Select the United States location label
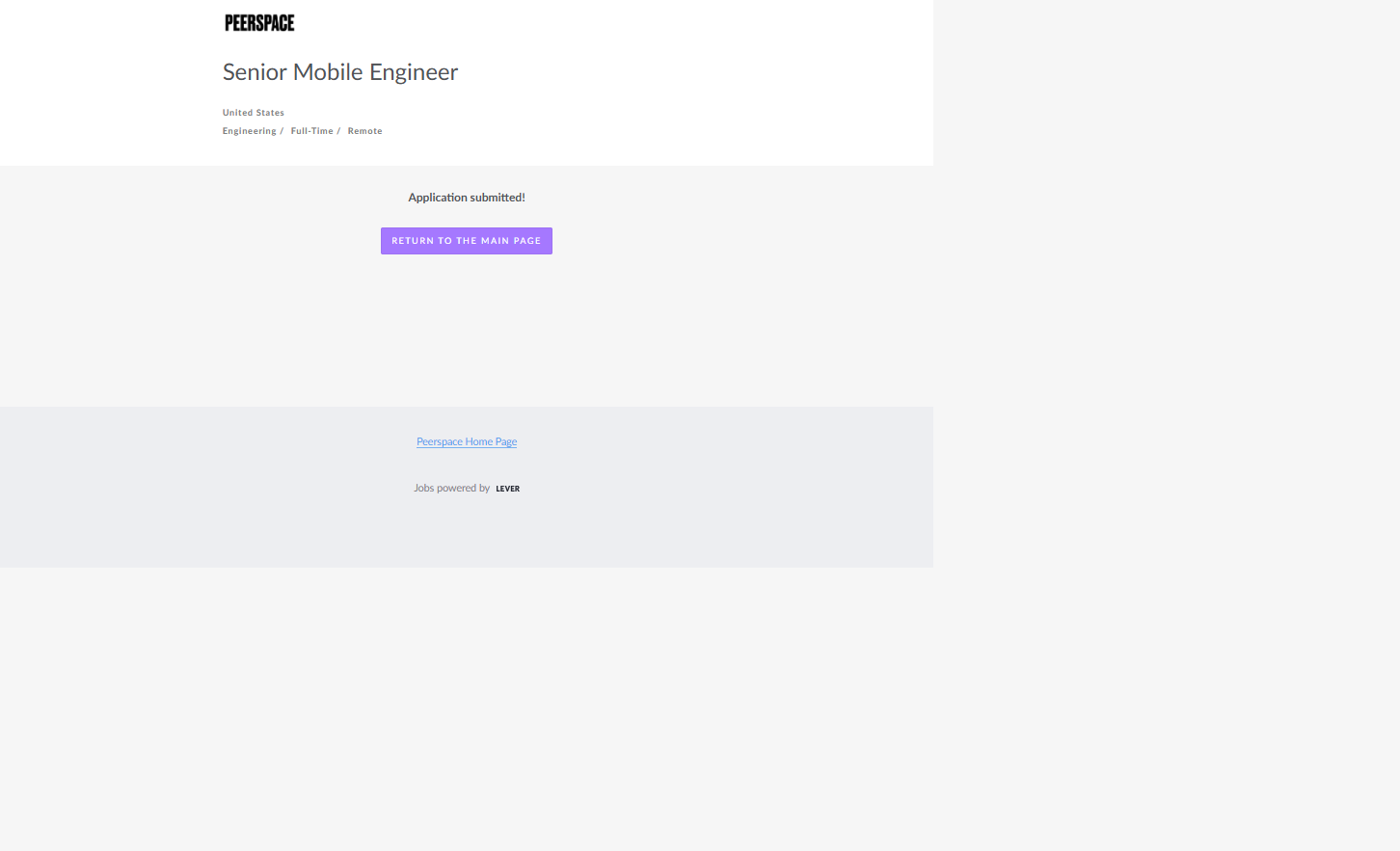 (x=253, y=113)
